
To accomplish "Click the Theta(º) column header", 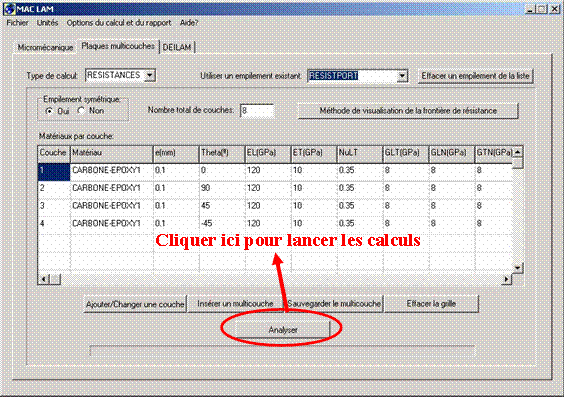I will pos(222,153).
